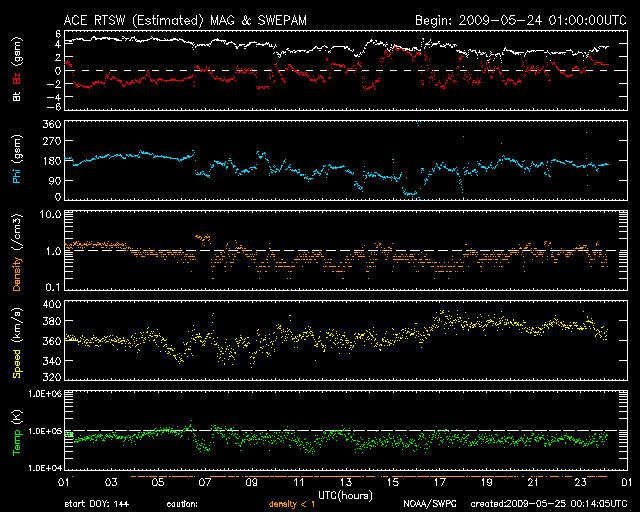640x512 pixels.
Task: Click the '15' hour label on the time axis
Action: pos(393,482)
